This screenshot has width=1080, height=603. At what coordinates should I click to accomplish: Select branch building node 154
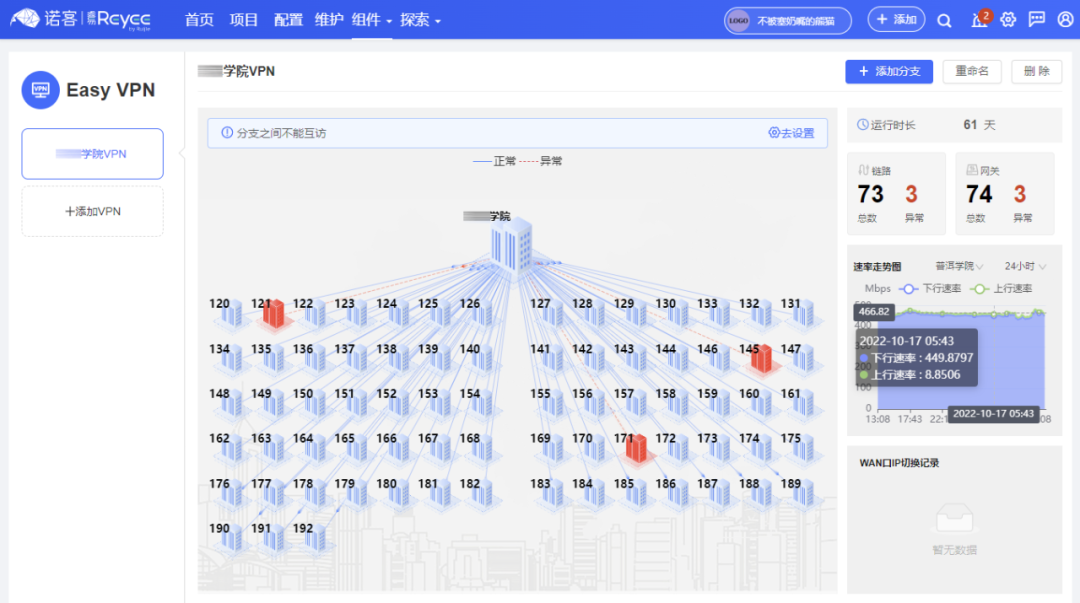482,404
